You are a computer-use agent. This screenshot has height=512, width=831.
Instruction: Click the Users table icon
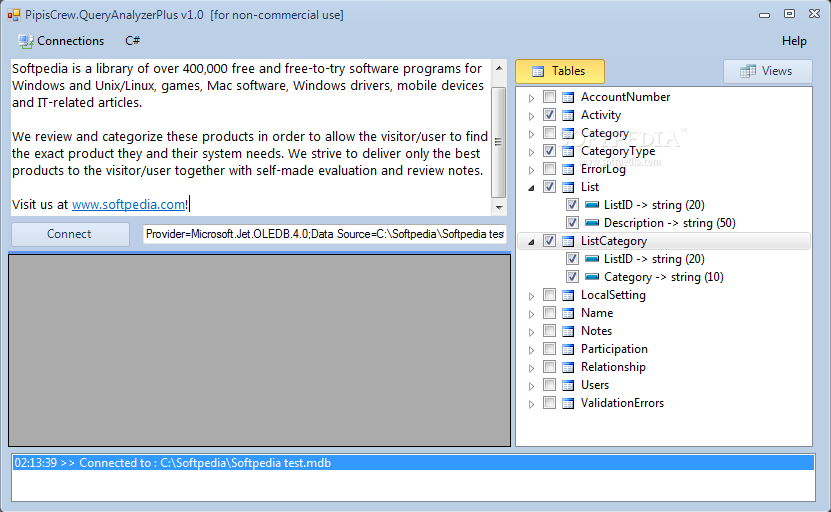pos(568,385)
